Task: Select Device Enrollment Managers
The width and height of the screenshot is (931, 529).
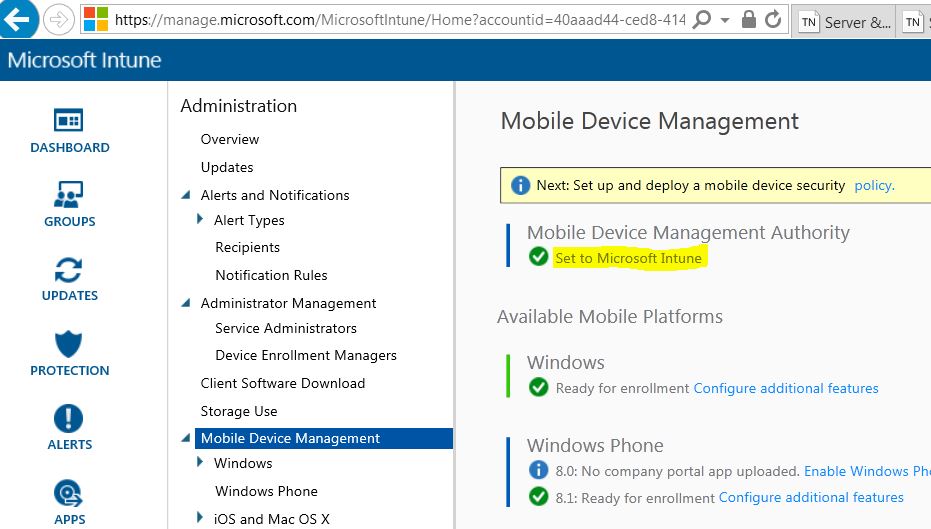Action: click(306, 356)
